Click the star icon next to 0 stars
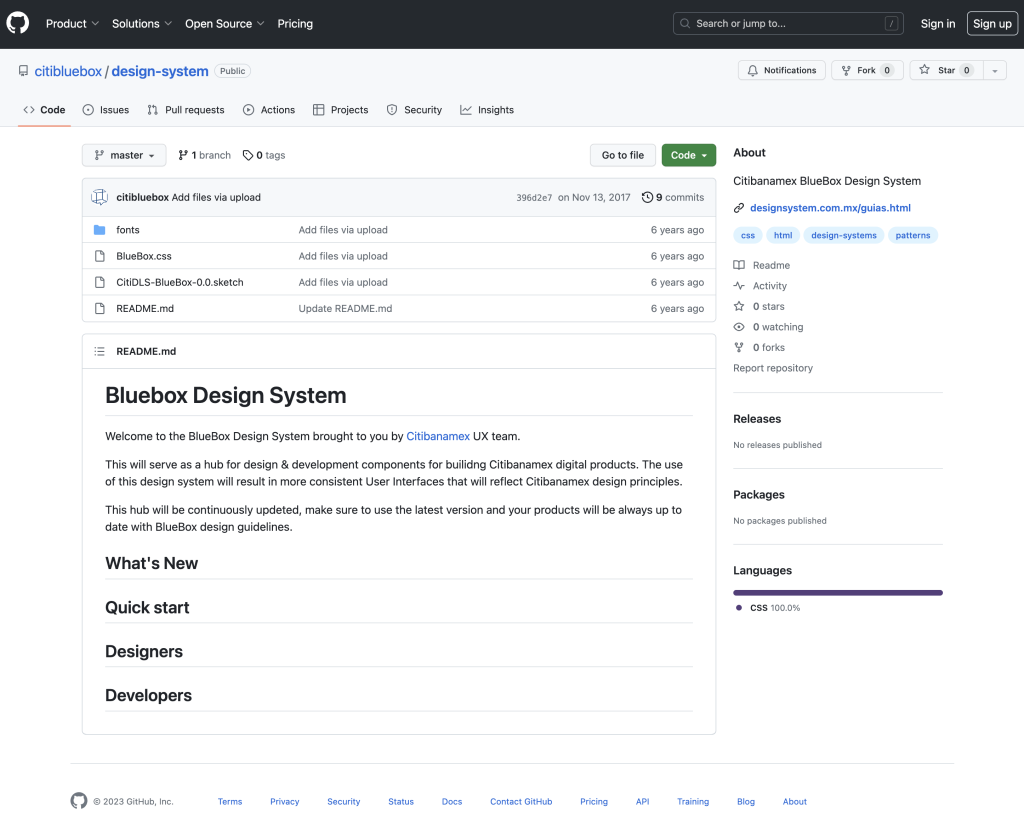This screenshot has height=835, width=1024. click(739, 306)
